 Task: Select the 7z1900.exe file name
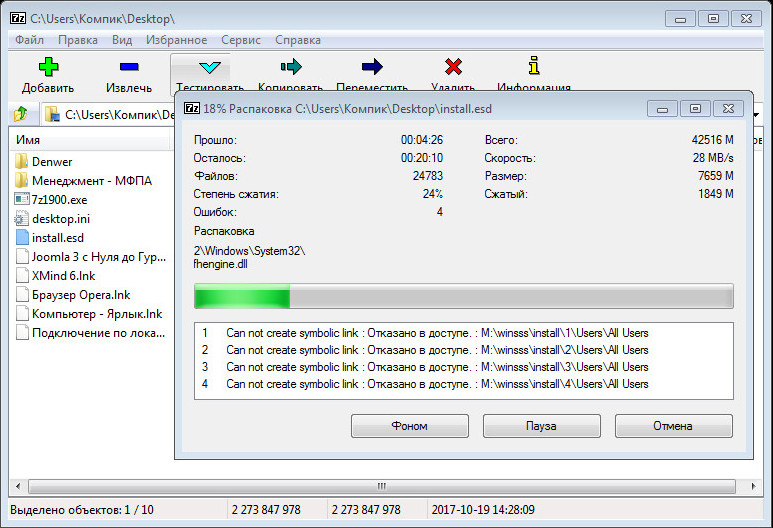tap(59, 200)
